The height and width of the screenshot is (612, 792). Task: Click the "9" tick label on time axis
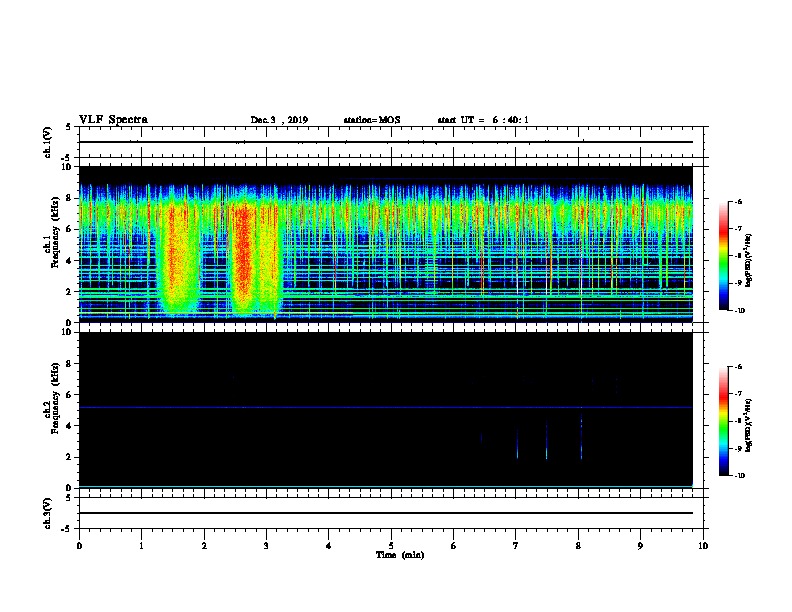[640, 546]
